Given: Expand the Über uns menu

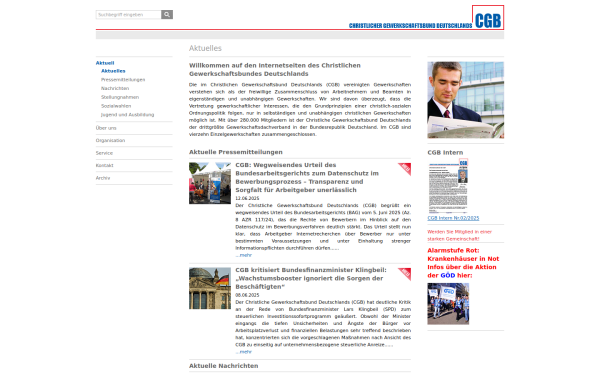Looking at the screenshot, I should click(106, 128).
